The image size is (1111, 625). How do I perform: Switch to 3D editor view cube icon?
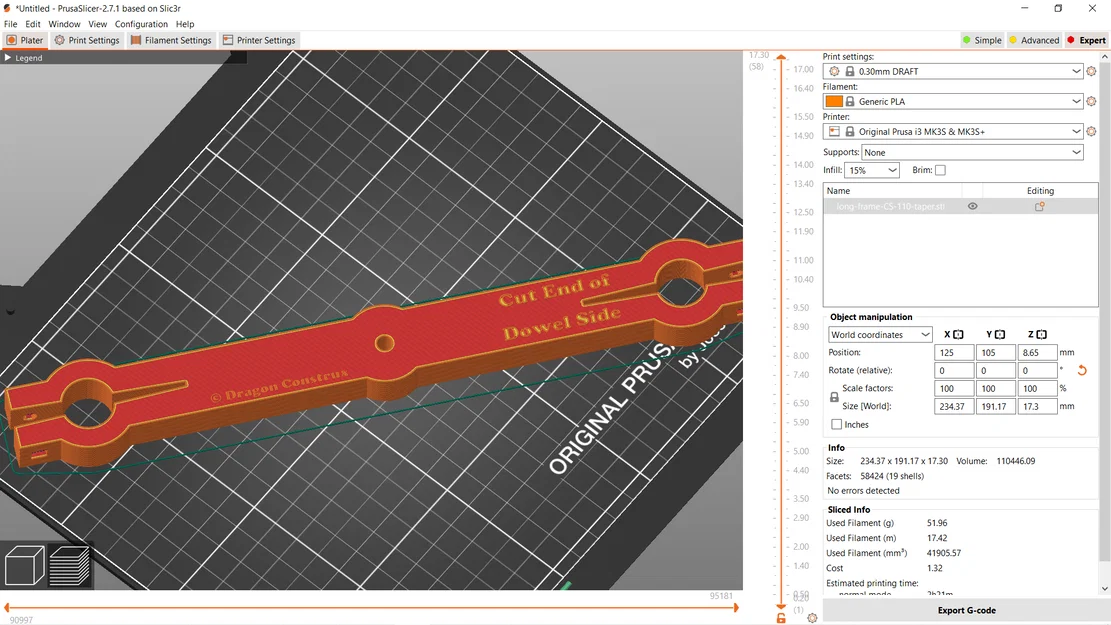[x=24, y=565]
